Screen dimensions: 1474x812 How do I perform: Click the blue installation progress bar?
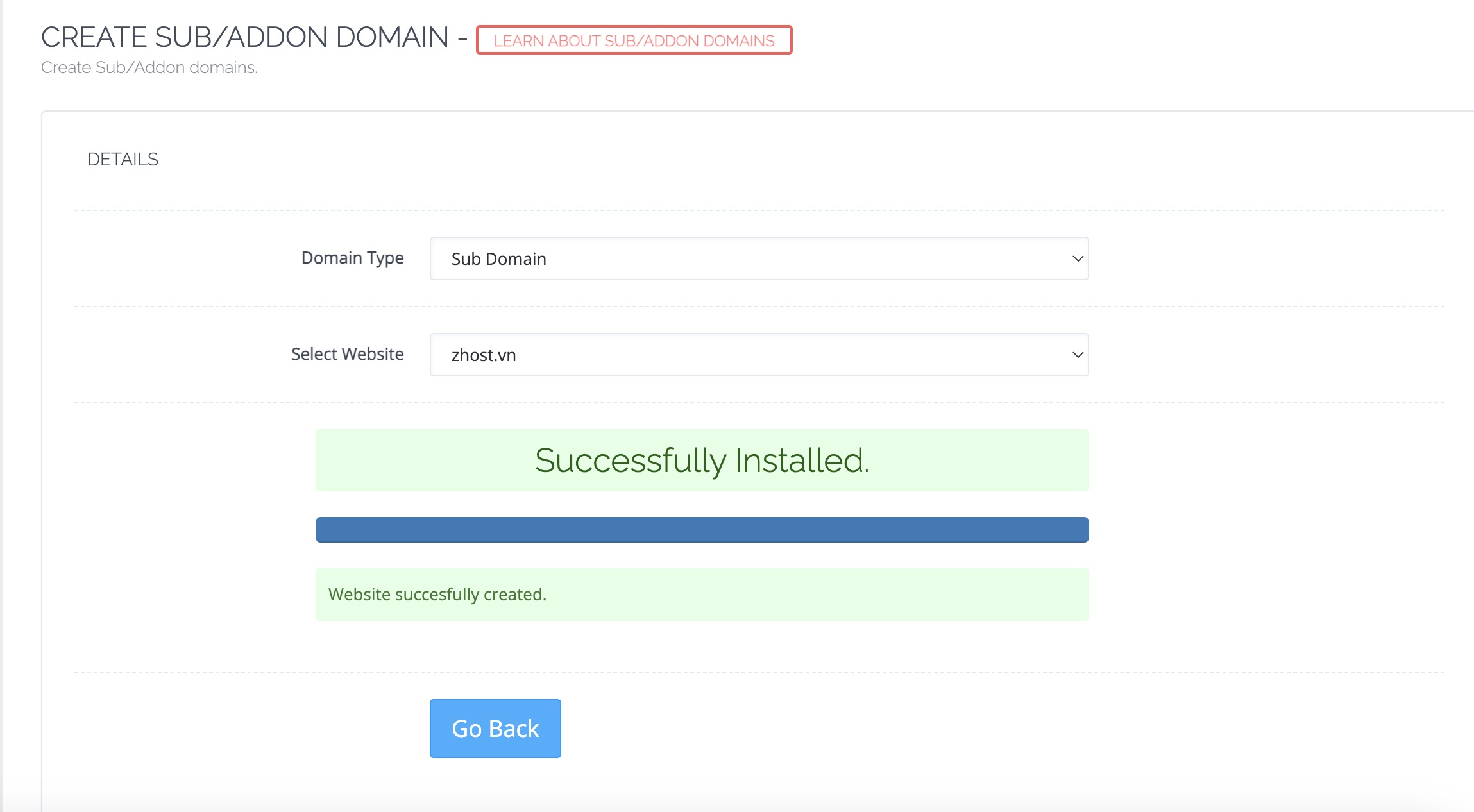pyautogui.click(x=702, y=530)
